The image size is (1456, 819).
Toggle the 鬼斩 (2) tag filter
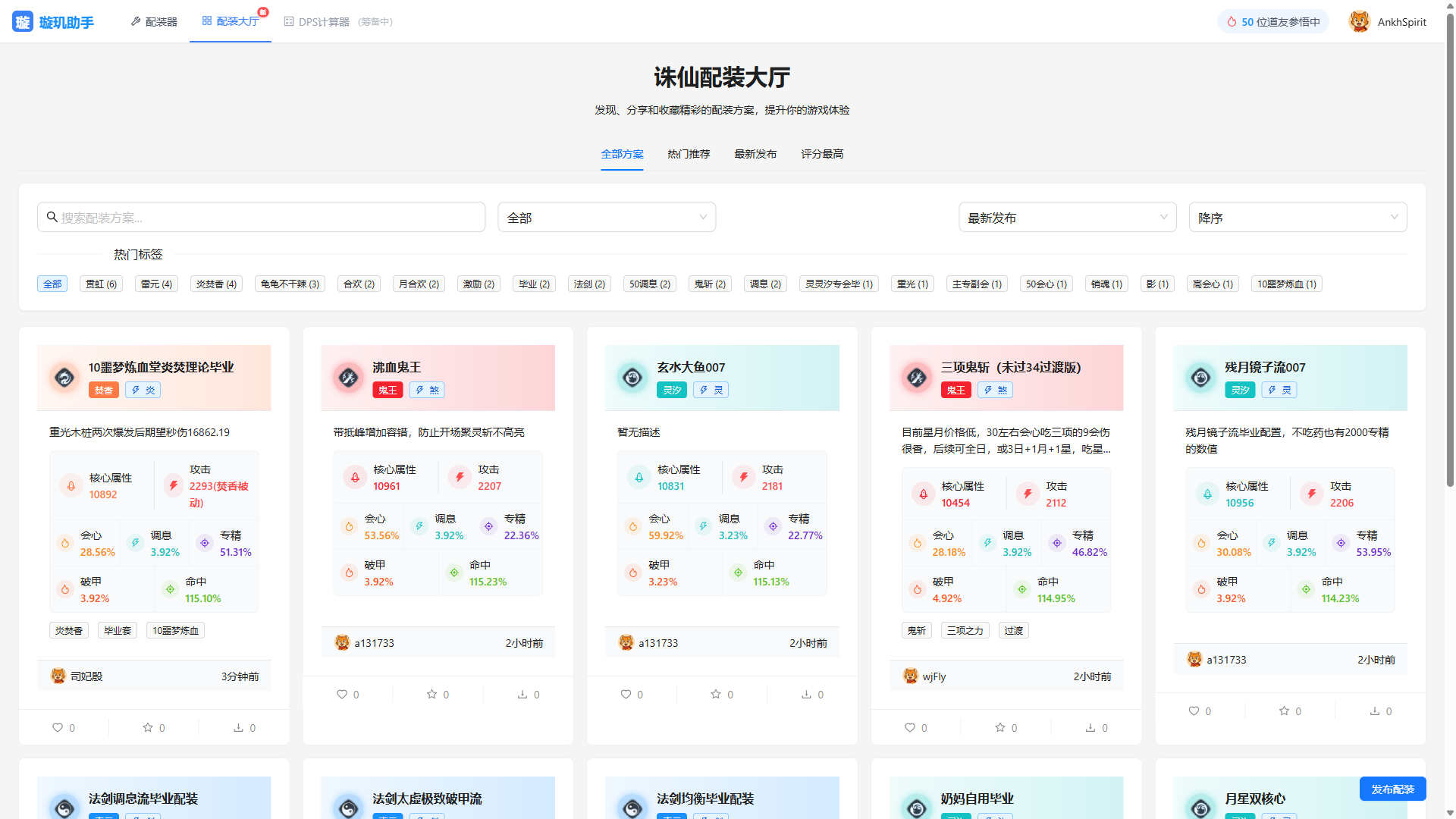(x=710, y=284)
